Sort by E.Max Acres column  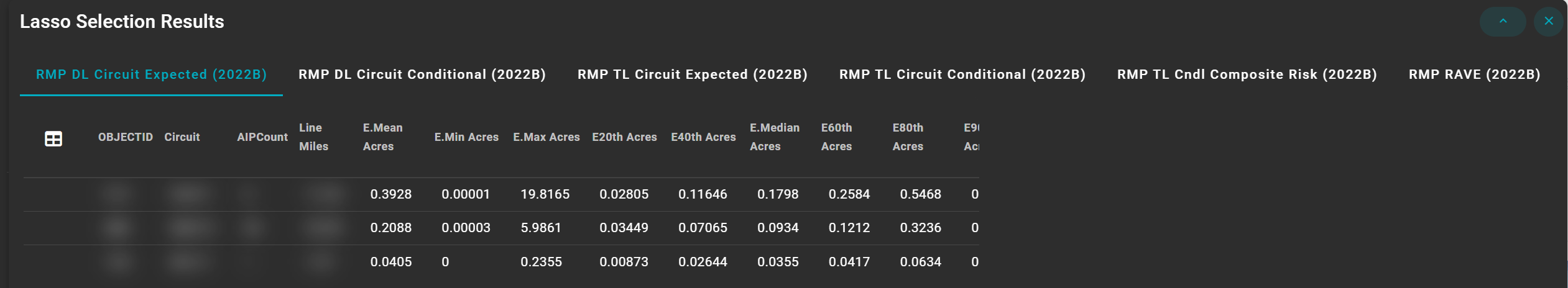point(546,137)
